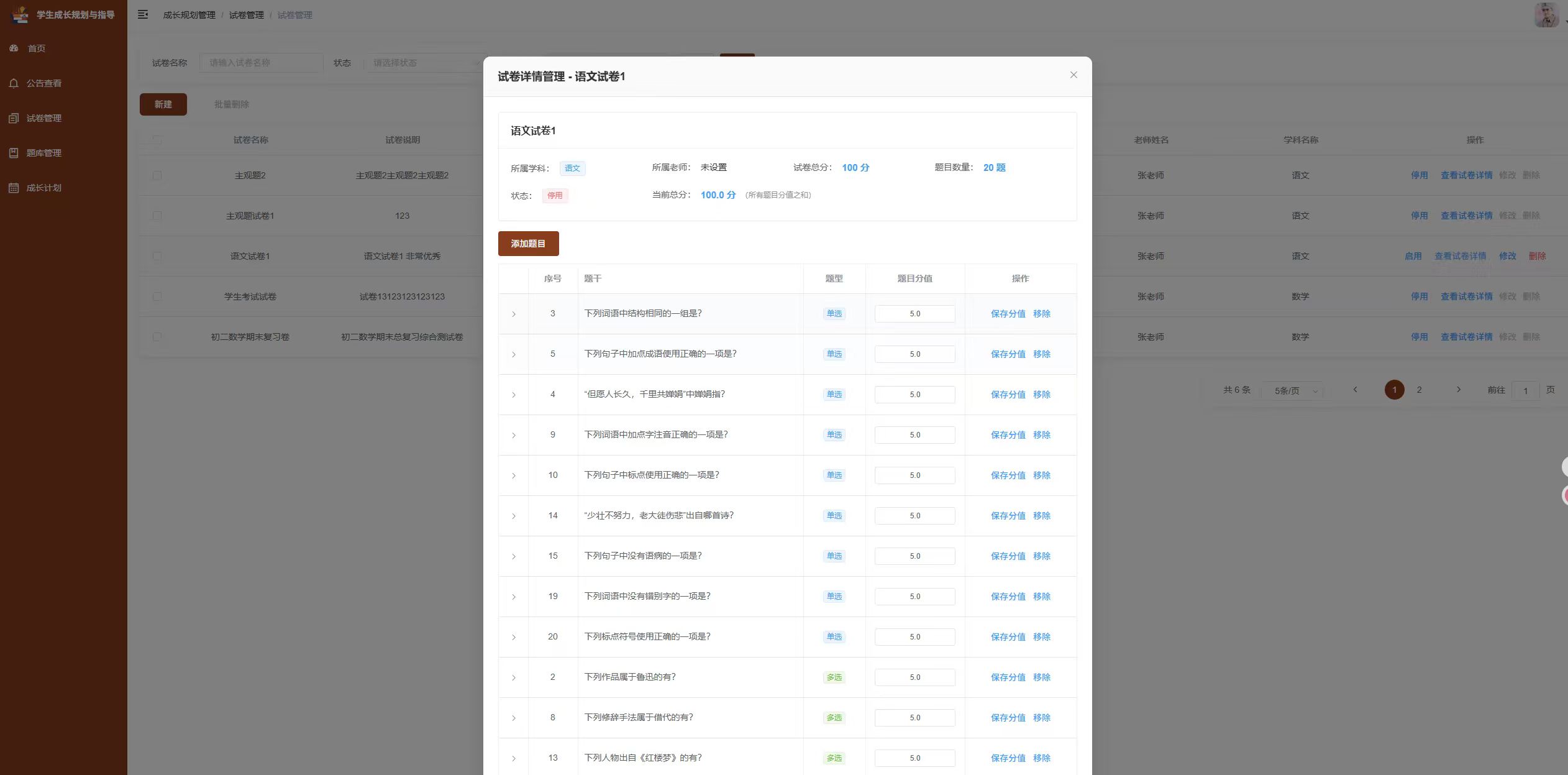The image size is (1568, 775).
Task: Click the score input for question 15
Action: coord(915,556)
